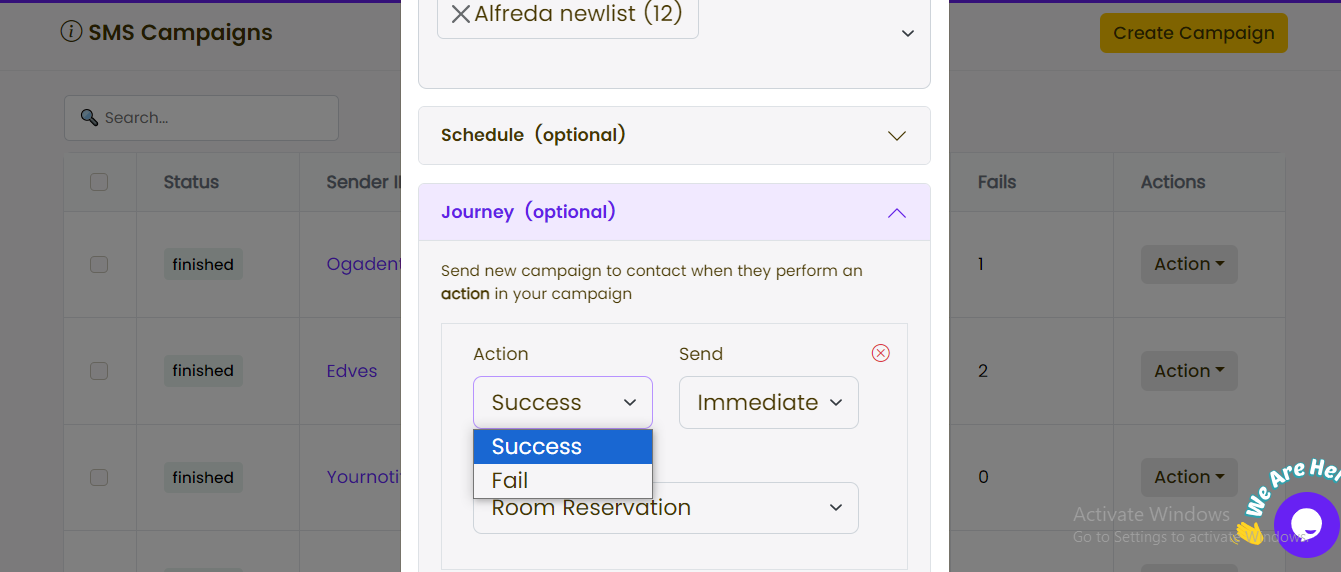Open the Action menu for the Edves row
Image resolution: width=1341 pixels, height=572 pixels.
(1189, 371)
